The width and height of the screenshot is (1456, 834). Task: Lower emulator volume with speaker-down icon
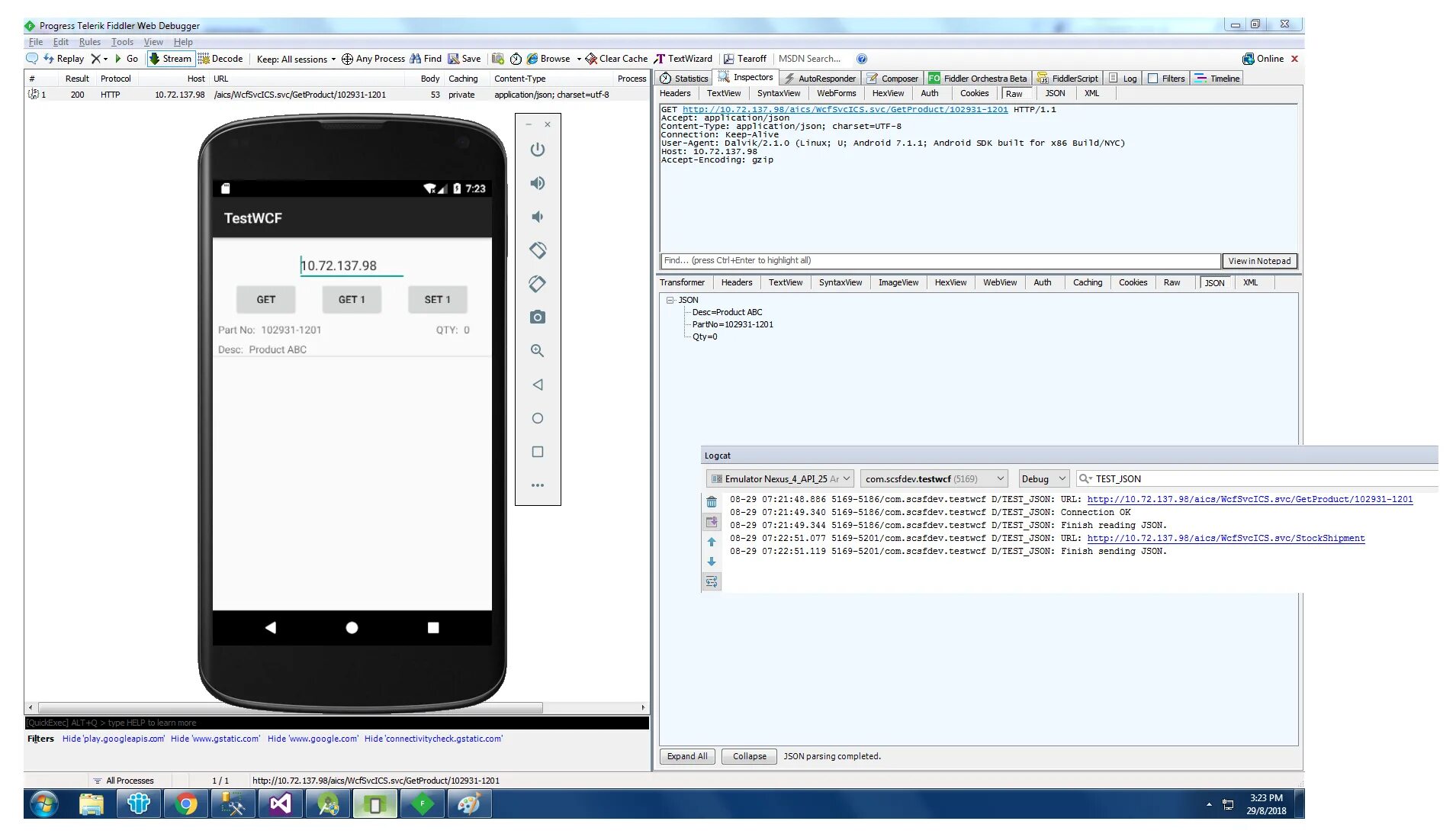[x=538, y=217]
